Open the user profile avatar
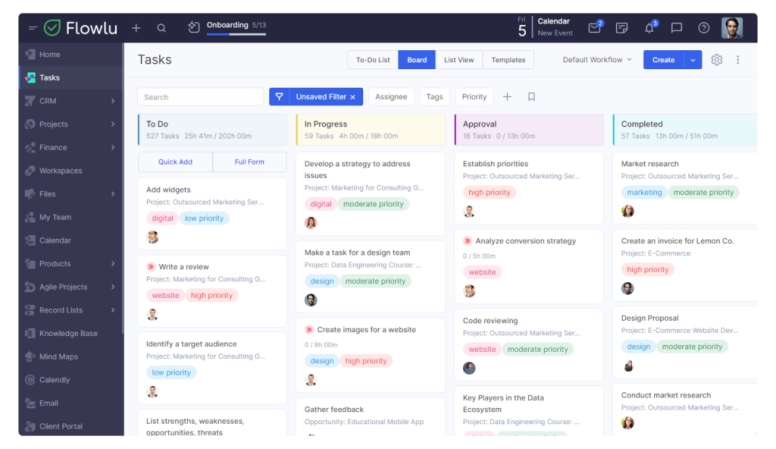This screenshot has height=449, width=776. 732,28
